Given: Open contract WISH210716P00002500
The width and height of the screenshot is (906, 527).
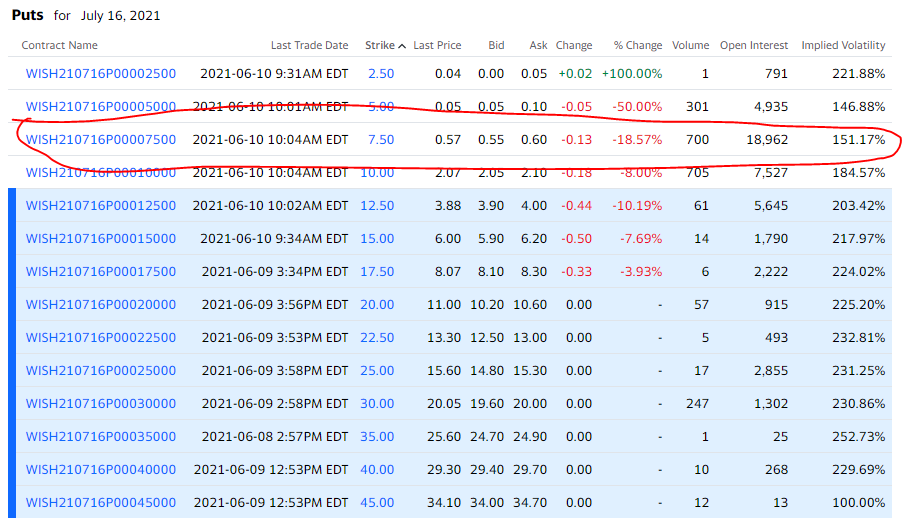Looking at the screenshot, I should click(x=101, y=73).
